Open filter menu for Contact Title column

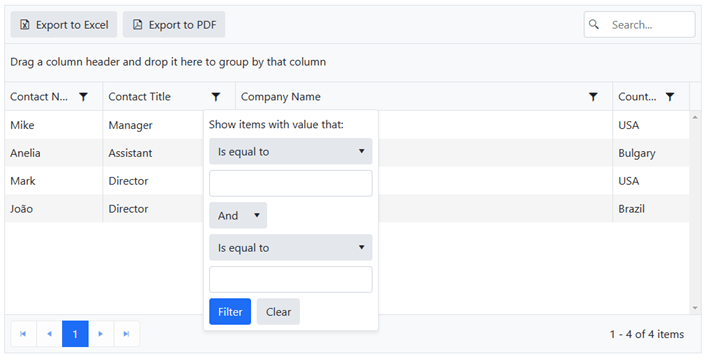pos(216,97)
